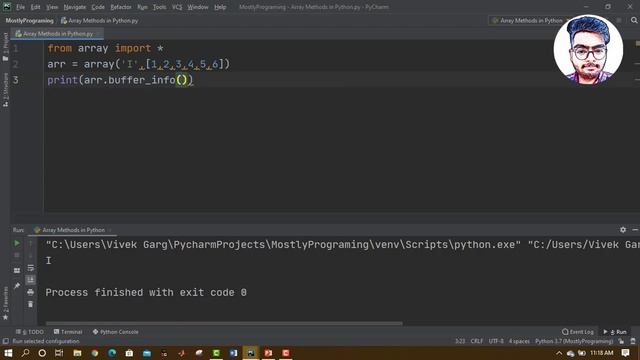Toggle scroll to end in Run console
Image resolution: width=640 pixels, height=360 pixels.
click(31, 280)
